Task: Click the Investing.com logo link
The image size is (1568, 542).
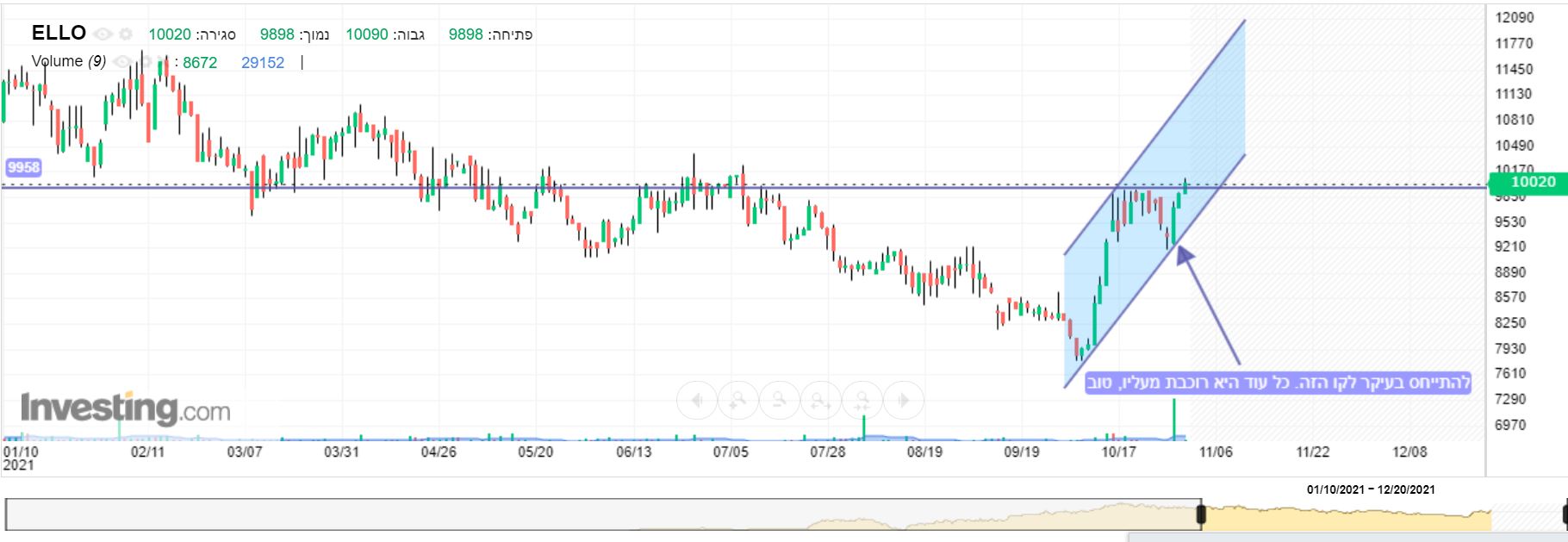Action: click(x=126, y=408)
